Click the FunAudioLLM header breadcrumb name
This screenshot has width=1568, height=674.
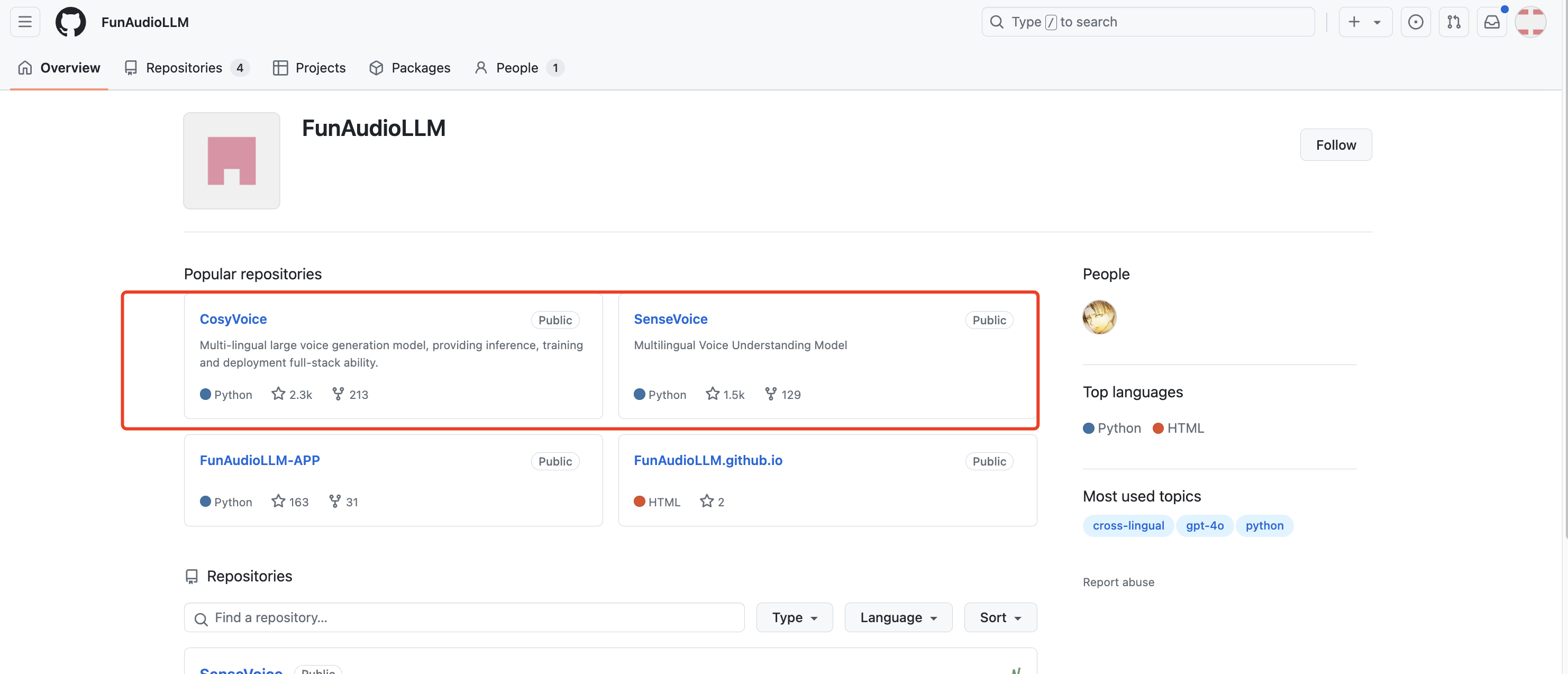point(145,22)
